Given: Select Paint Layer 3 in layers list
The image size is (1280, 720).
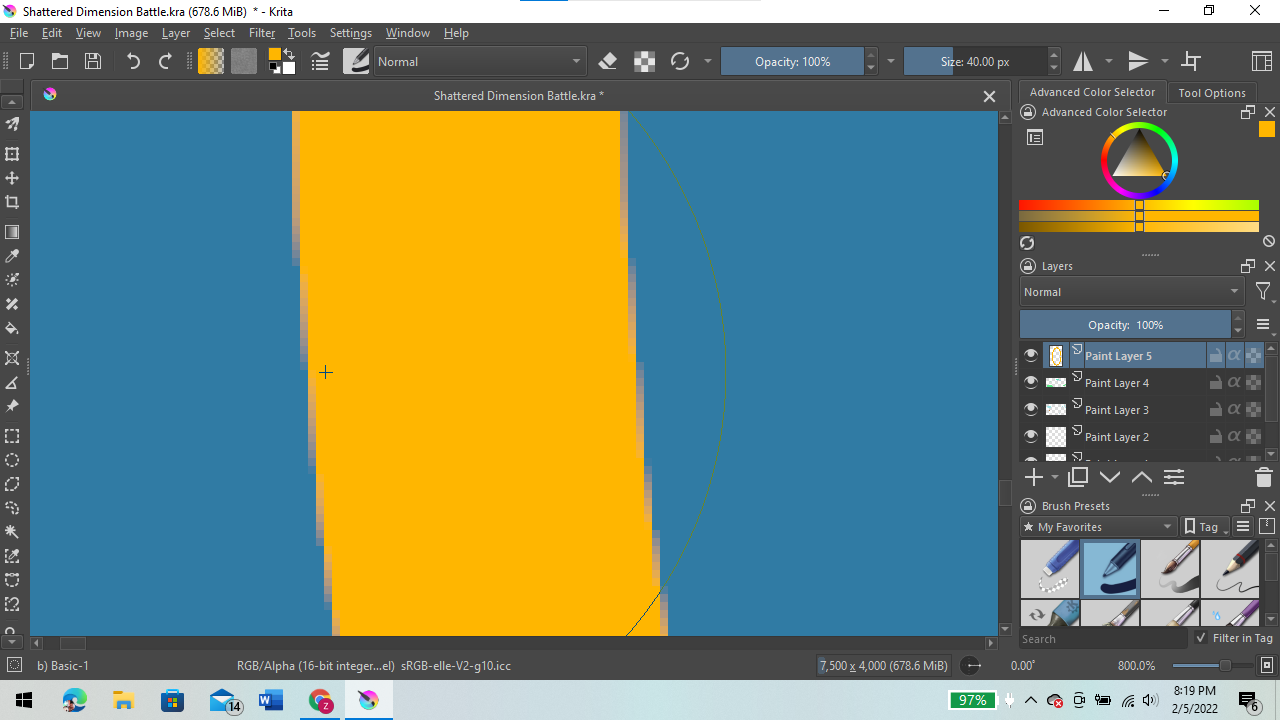Looking at the screenshot, I should point(1116,409).
